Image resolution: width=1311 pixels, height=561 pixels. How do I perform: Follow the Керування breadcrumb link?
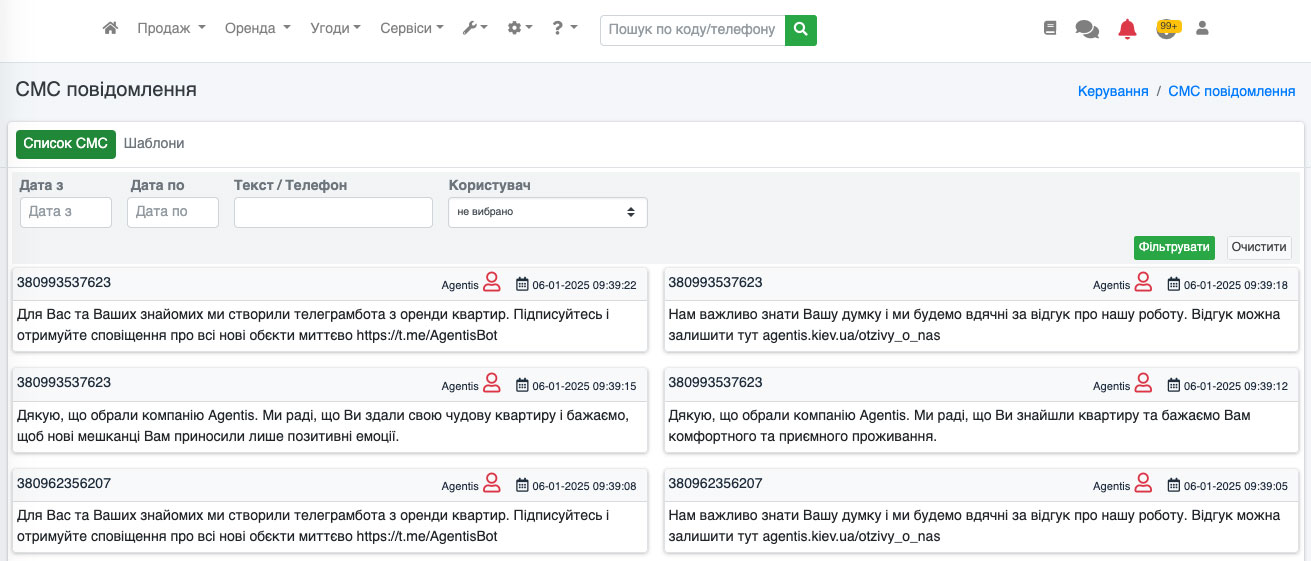click(1112, 91)
